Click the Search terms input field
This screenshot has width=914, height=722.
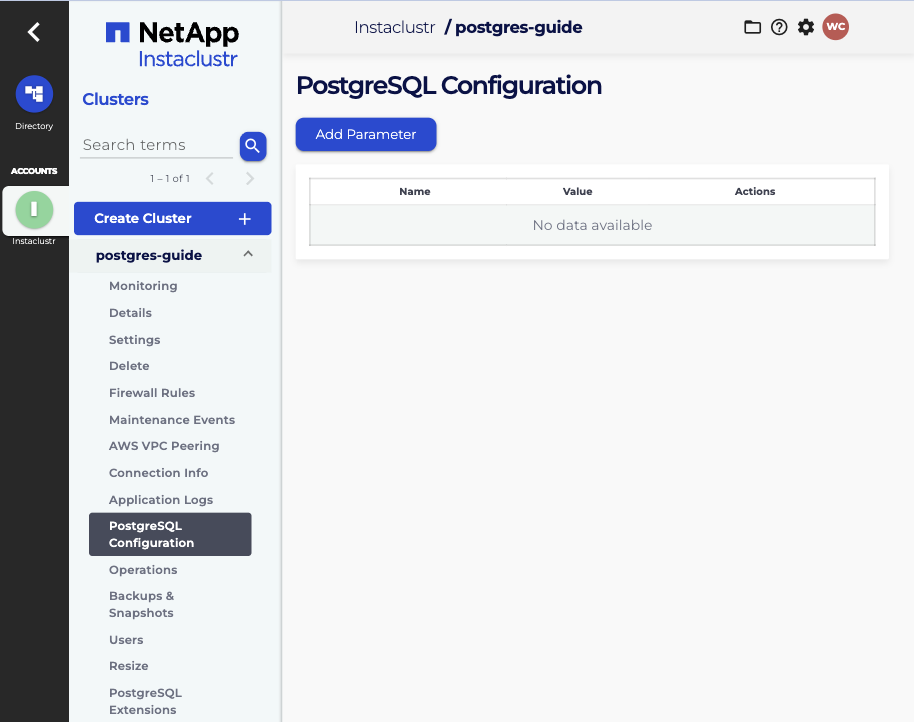click(156, 145)
